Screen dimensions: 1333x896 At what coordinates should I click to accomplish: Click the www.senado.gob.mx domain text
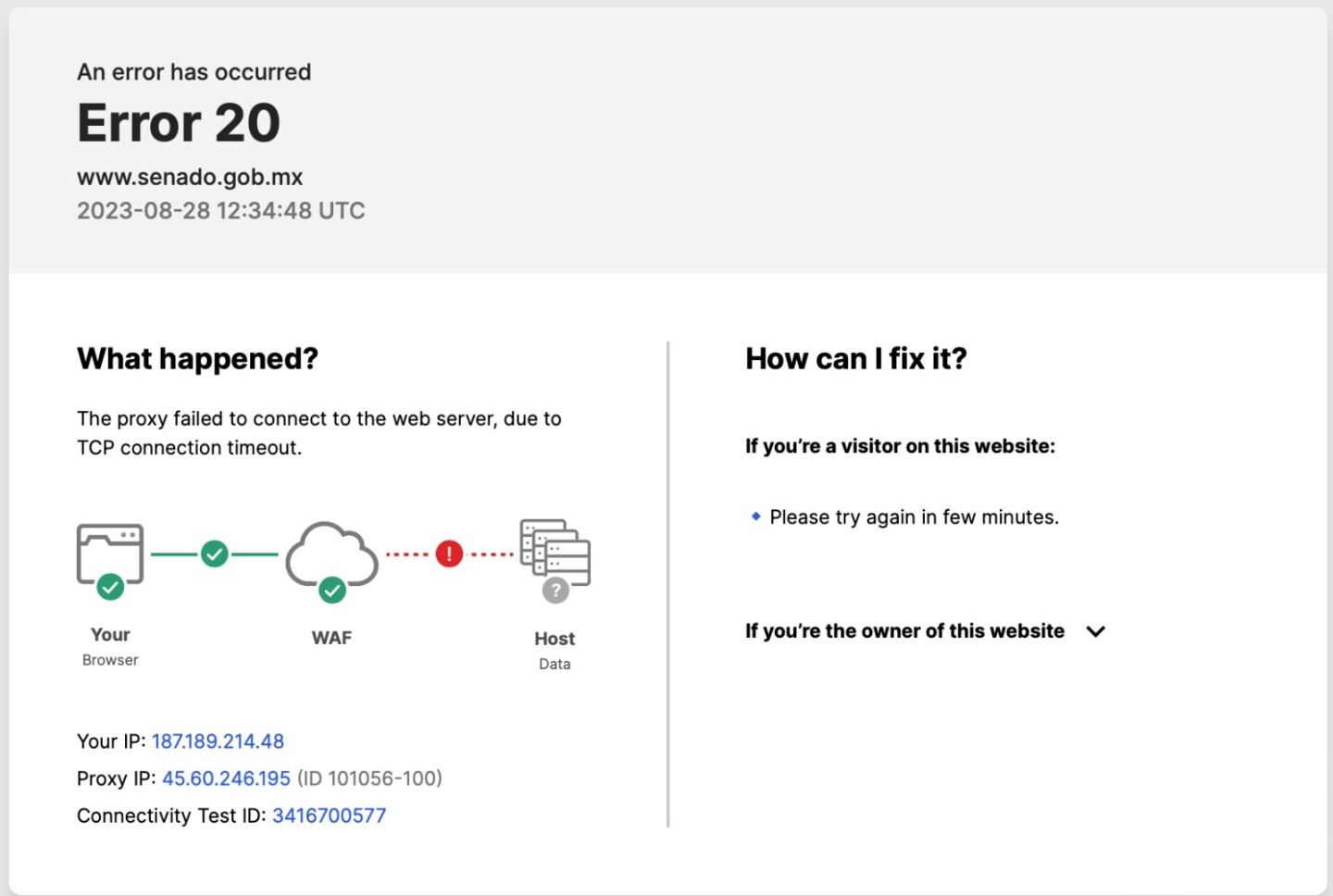pyautogui.click(x=190, y=177)
